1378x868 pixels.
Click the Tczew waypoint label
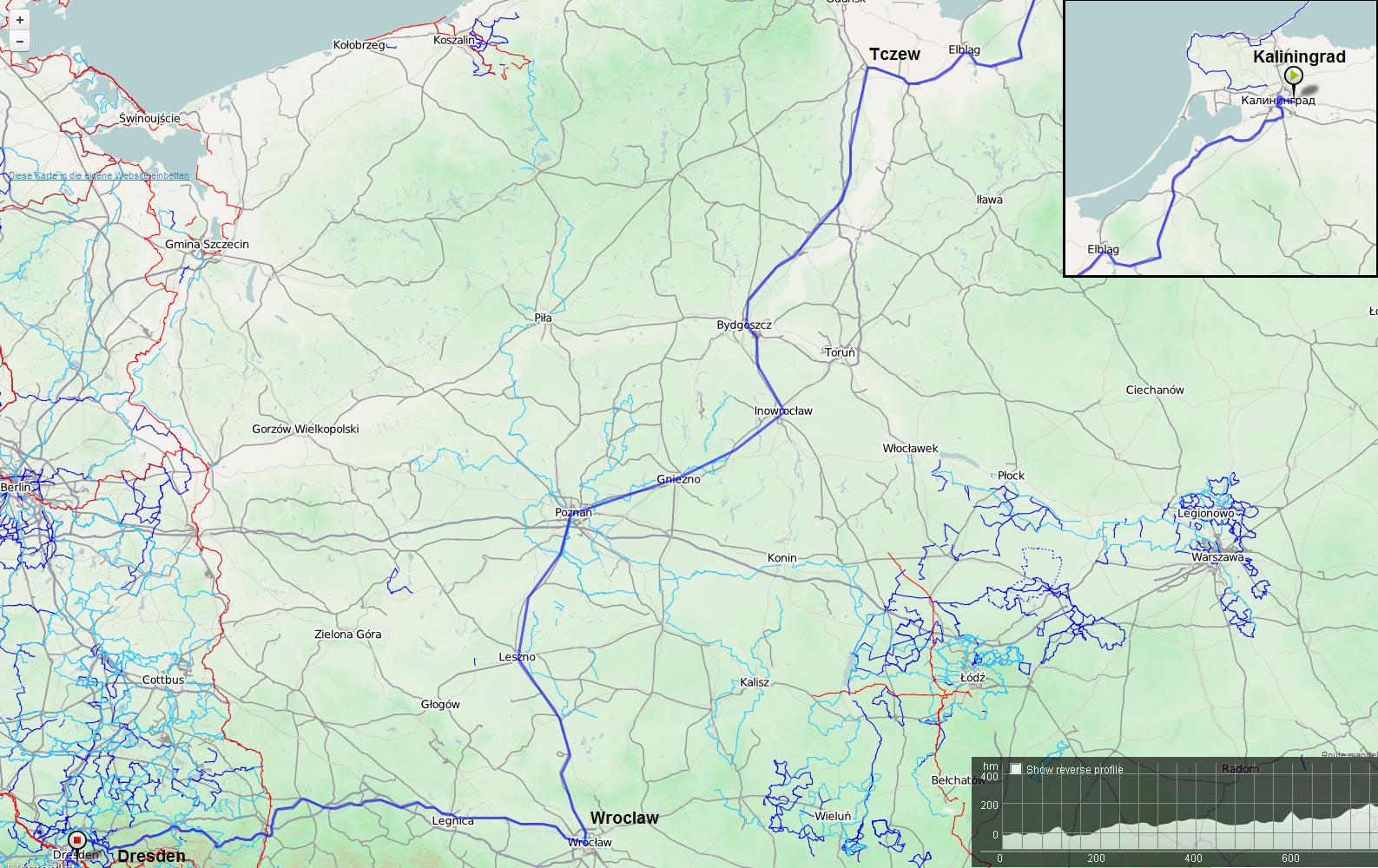[894, 54]
